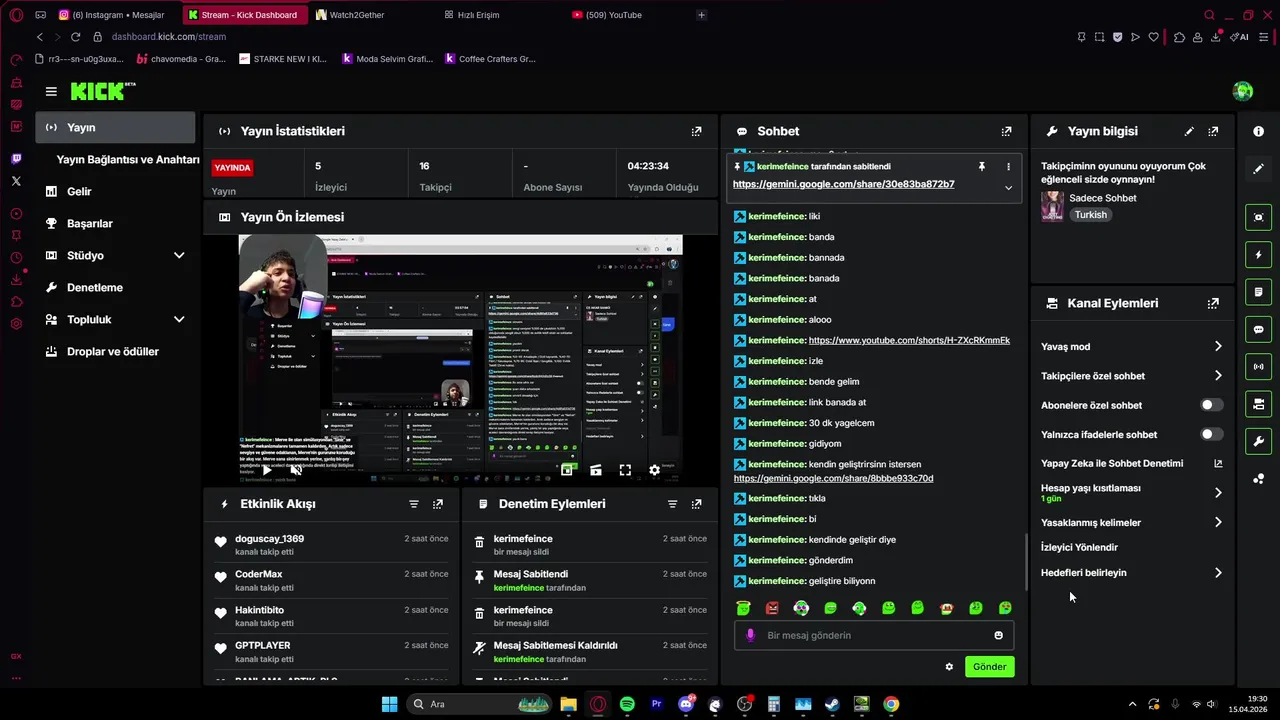
Task: Toggle Abonelere özel sohbet switch
Action: point(1211,405)
